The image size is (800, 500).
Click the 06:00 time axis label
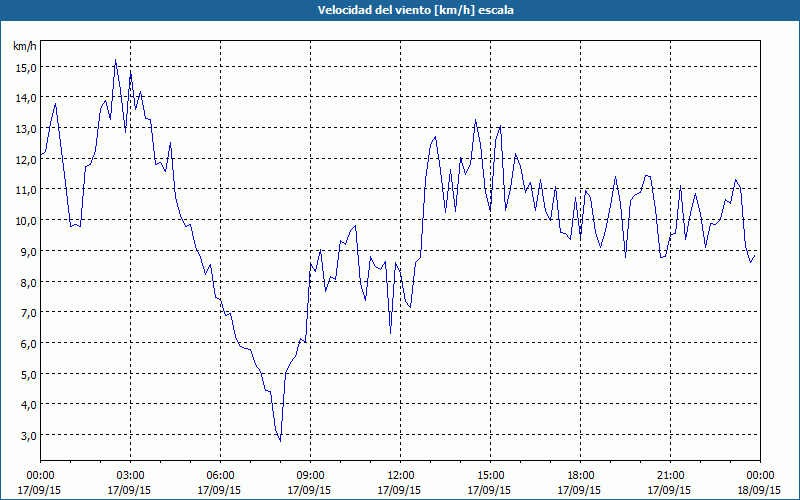point(220,476)
